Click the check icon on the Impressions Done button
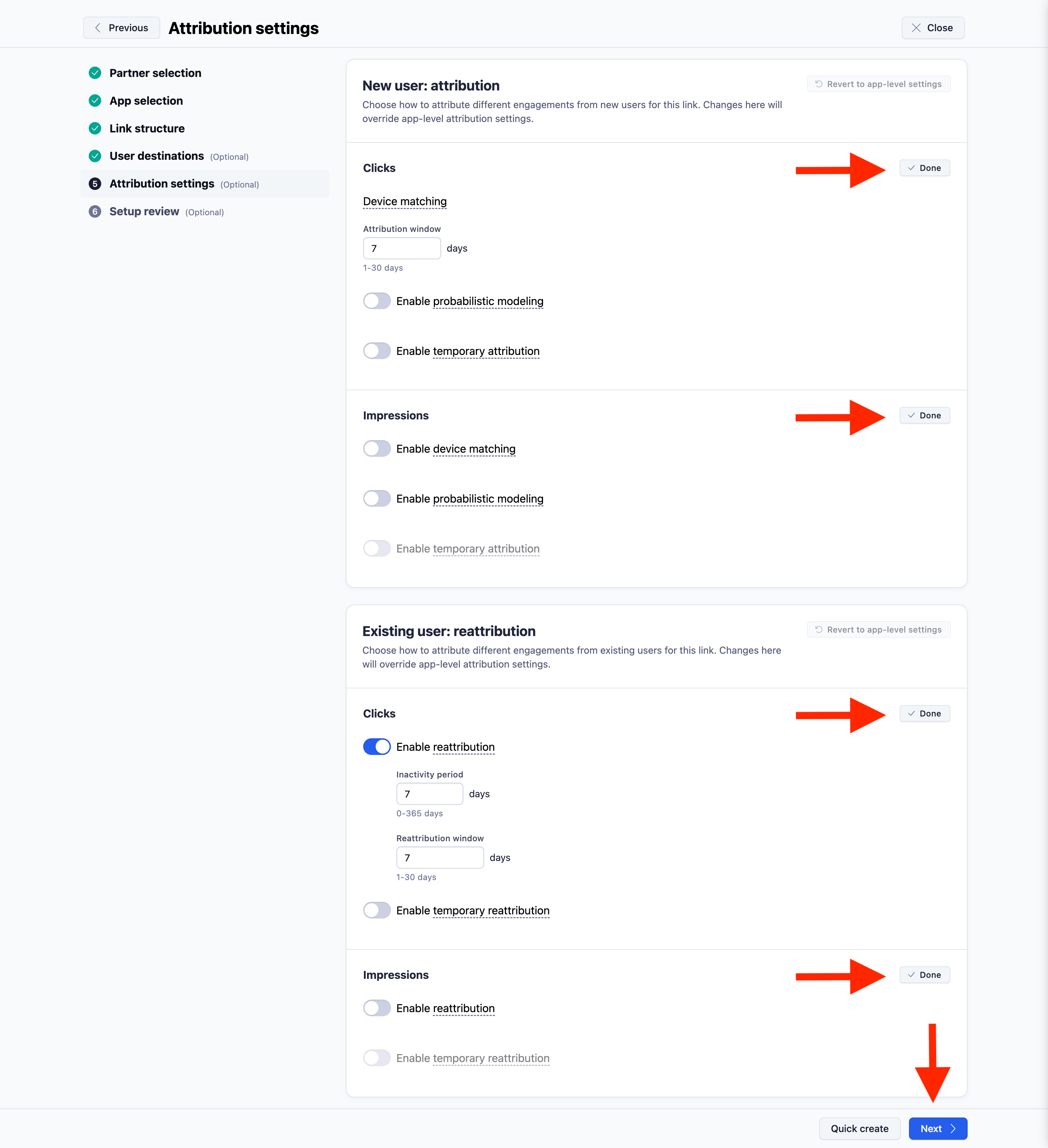Viewport: 1048px width, 1148px height. (x=912, y=415)
